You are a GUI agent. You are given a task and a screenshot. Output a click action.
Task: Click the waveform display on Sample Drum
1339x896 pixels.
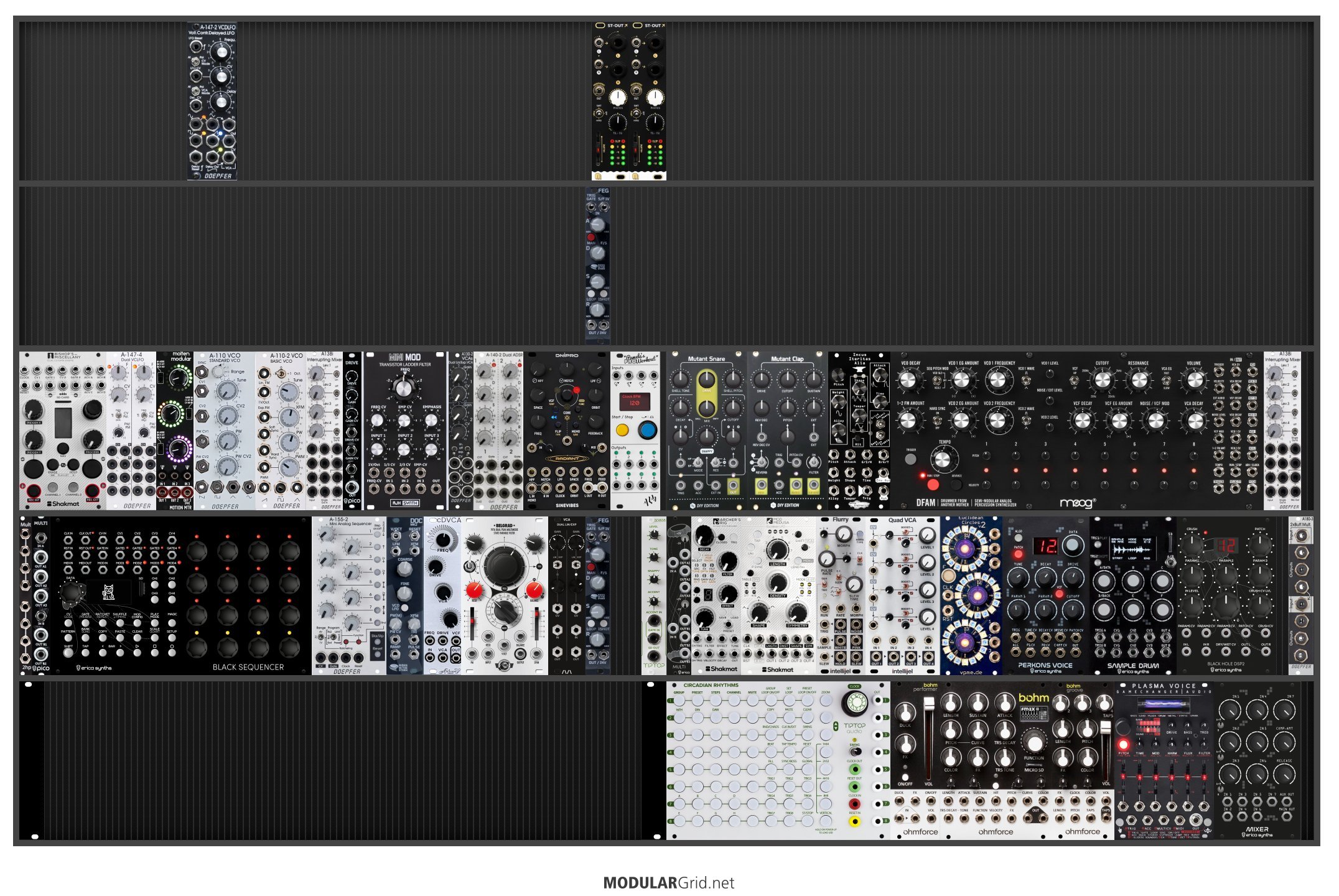pos(1132,548)
